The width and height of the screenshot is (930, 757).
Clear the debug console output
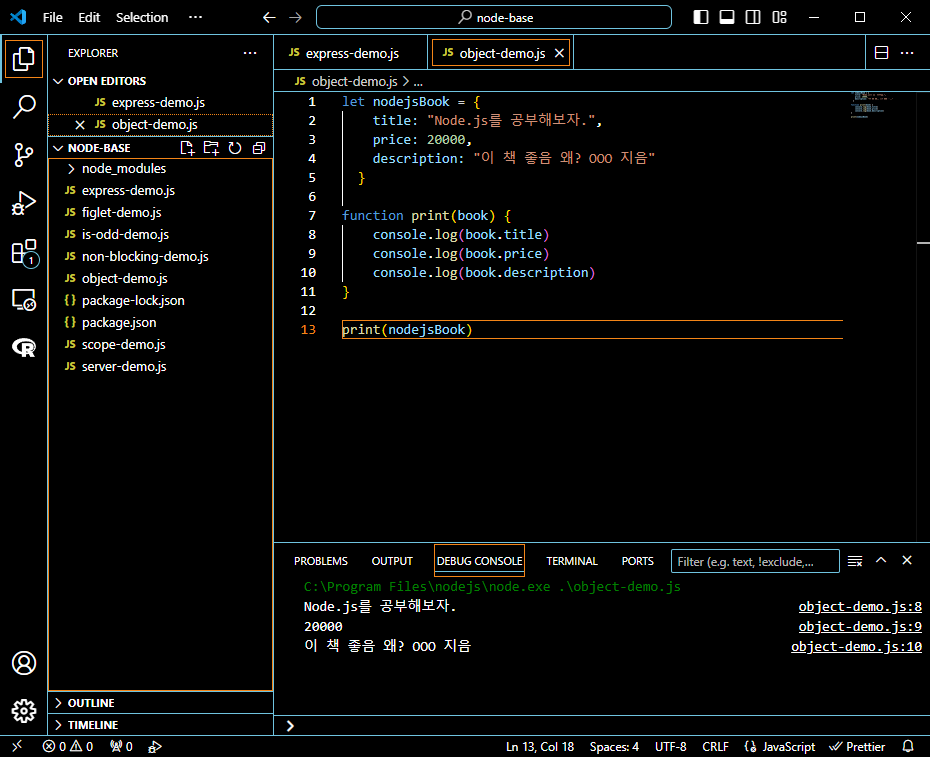point(855,561)
